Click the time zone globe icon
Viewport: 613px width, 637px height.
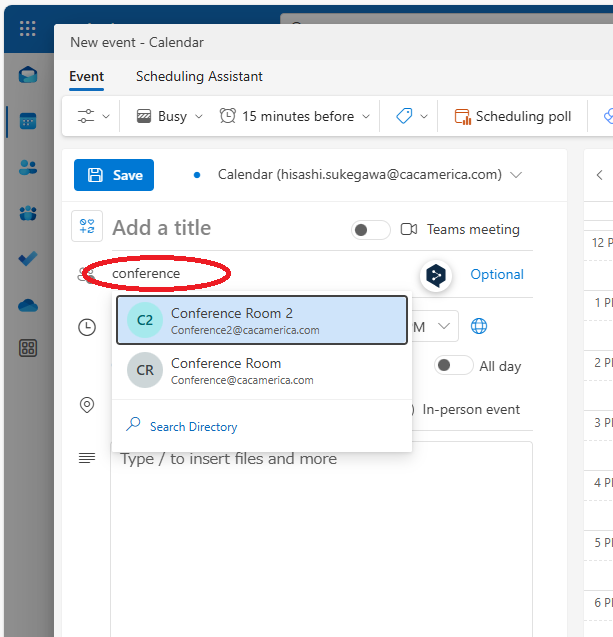479,326
